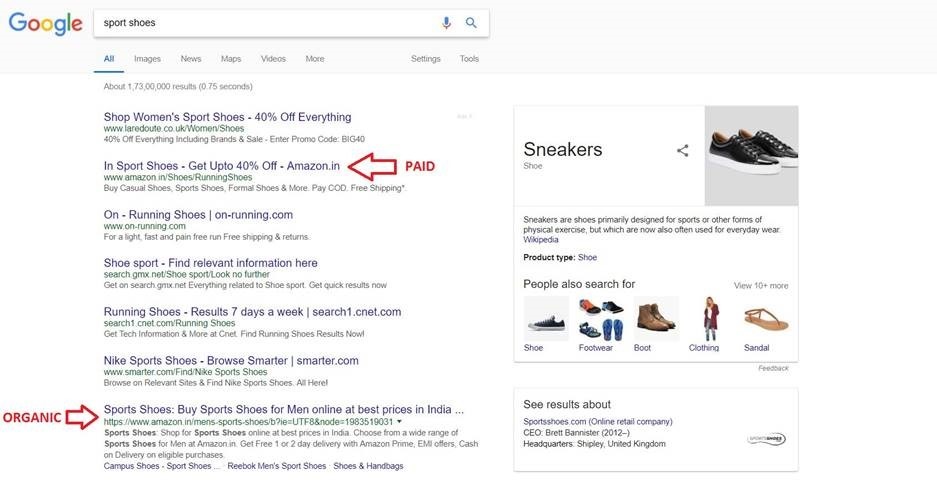This screenshot has width=937, height=486.
Task: Click the Google logo
Action: pyautogui.click(x=44, y=23)
